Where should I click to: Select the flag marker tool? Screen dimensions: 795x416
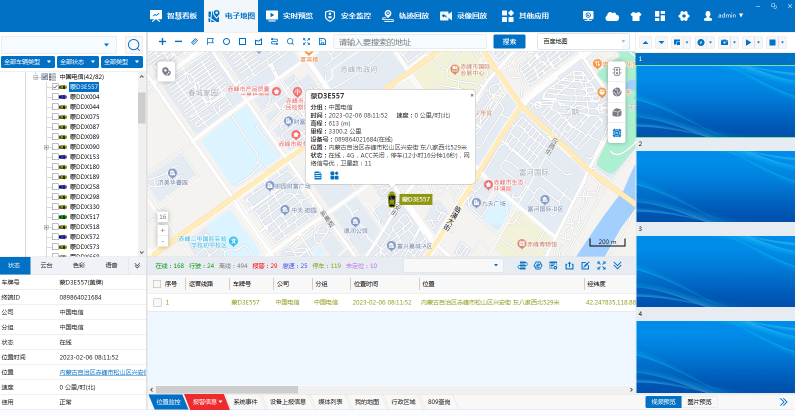[x=210, y=42]
